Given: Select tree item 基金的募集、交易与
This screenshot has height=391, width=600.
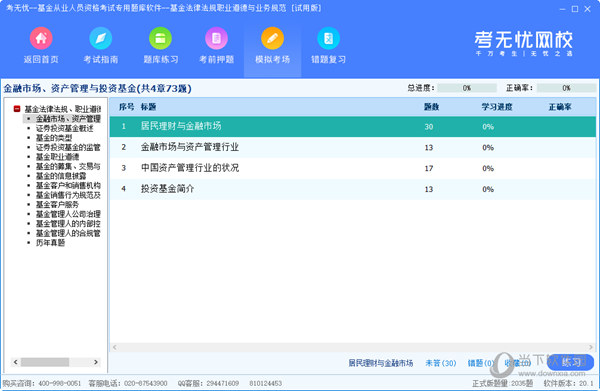Looking at the screenshot, I should (68, 166).
